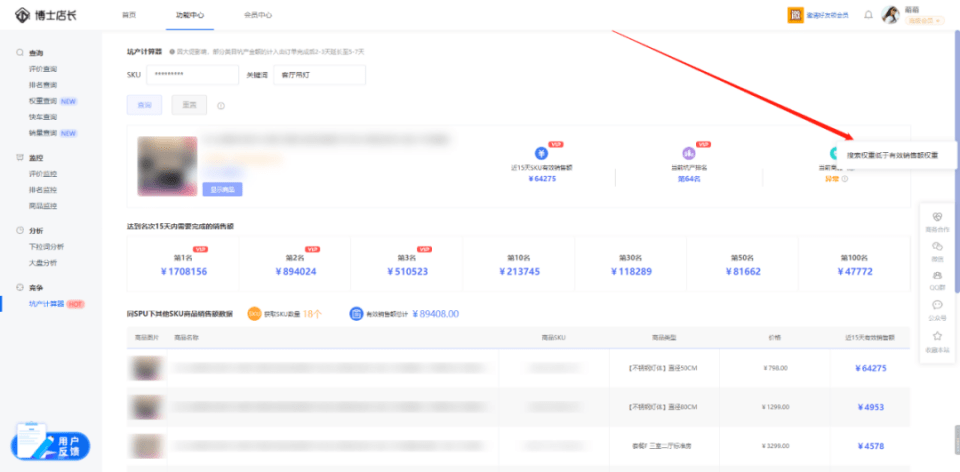The width and height of the screenshot is (960, 472).
Task: Select 权重查询 in the sidebar
Action: [x=43, y=101]
